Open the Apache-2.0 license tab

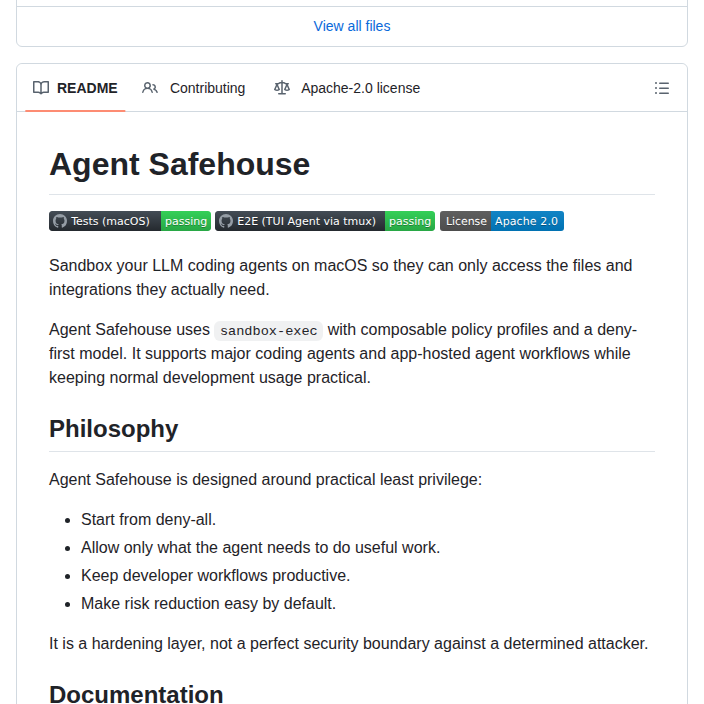(347, 88)
